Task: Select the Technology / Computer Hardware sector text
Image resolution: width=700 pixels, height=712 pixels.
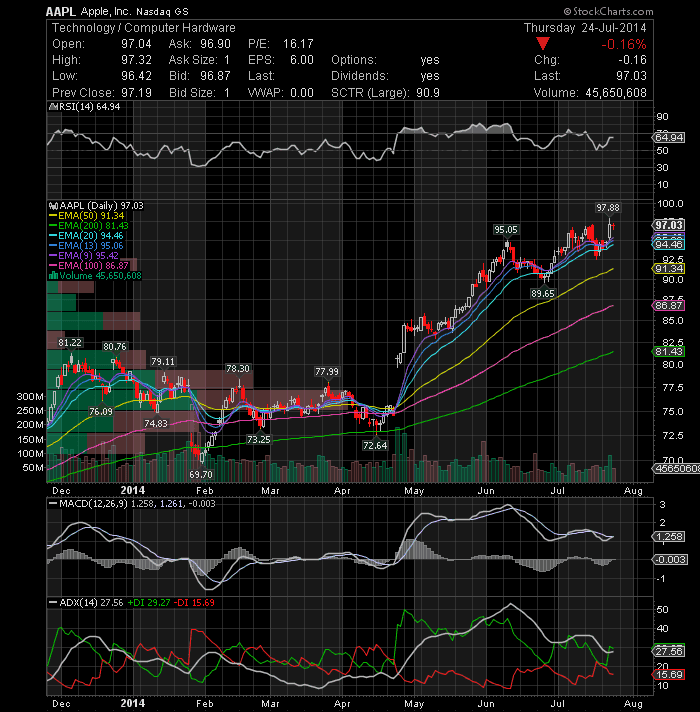Action: click(x=143, y=28)
